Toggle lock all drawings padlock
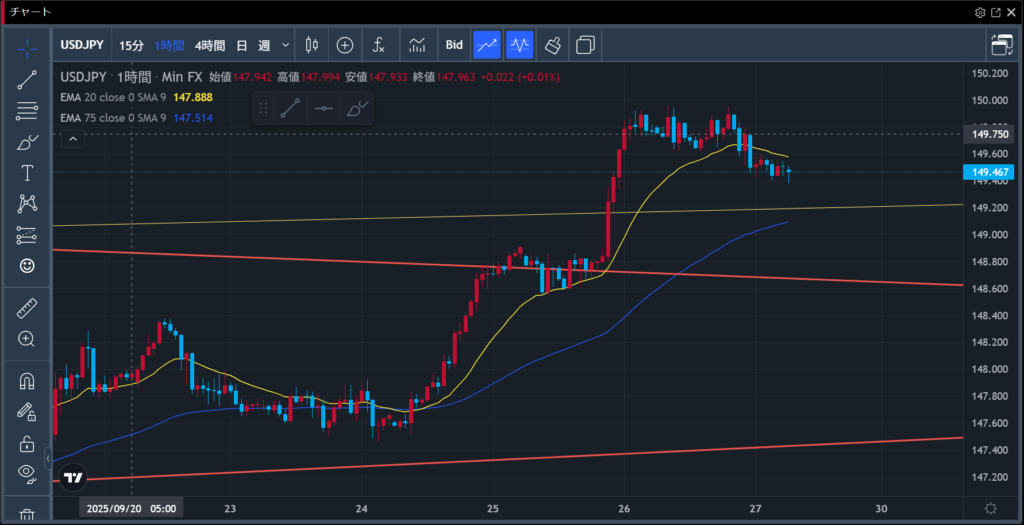1024x525 pixels. pos(27,444)
